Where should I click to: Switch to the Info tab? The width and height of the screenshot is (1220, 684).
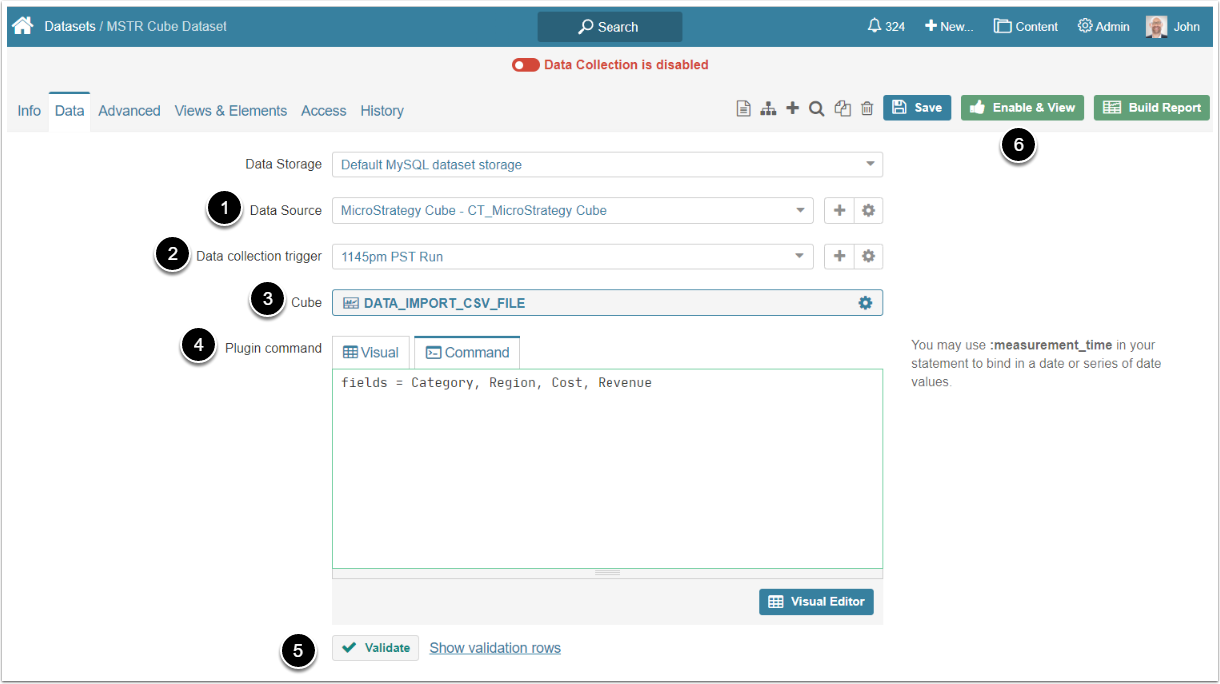coord(29,111)
